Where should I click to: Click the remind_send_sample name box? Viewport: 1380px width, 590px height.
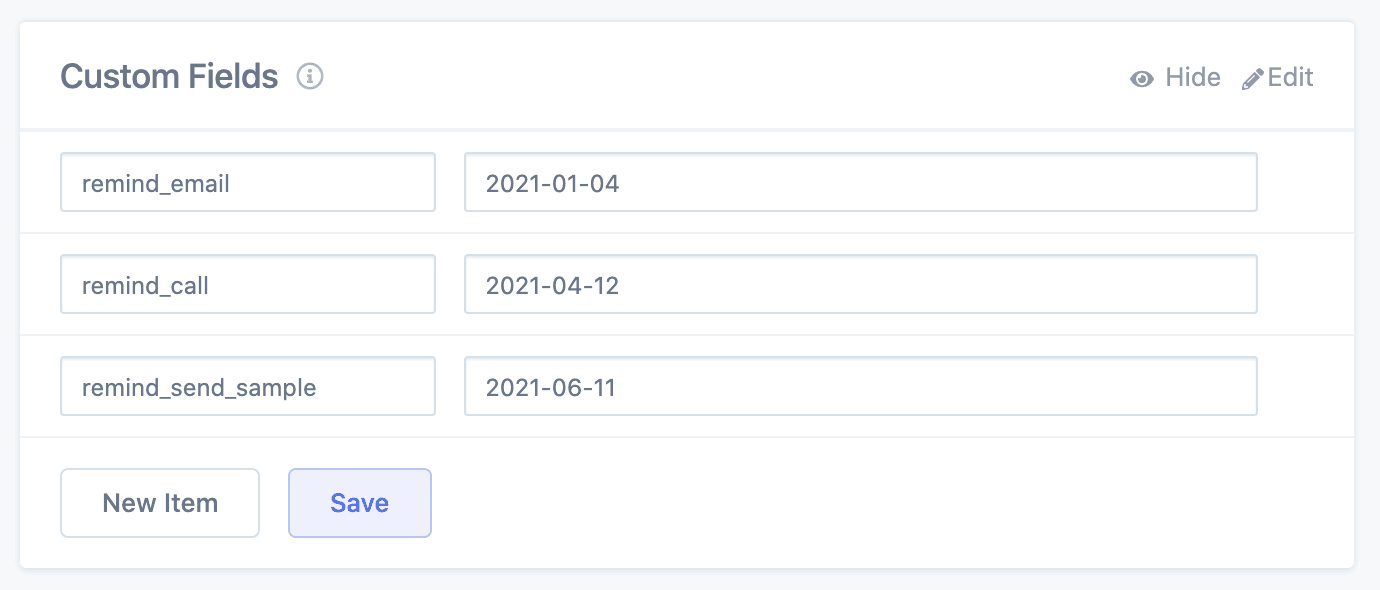[248, 386]
